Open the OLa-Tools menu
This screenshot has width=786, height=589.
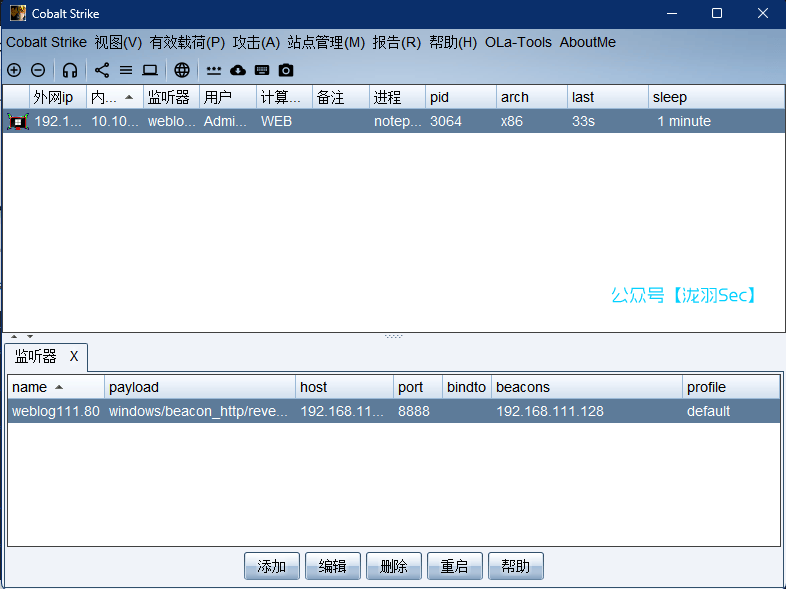(x=518, y=43)
